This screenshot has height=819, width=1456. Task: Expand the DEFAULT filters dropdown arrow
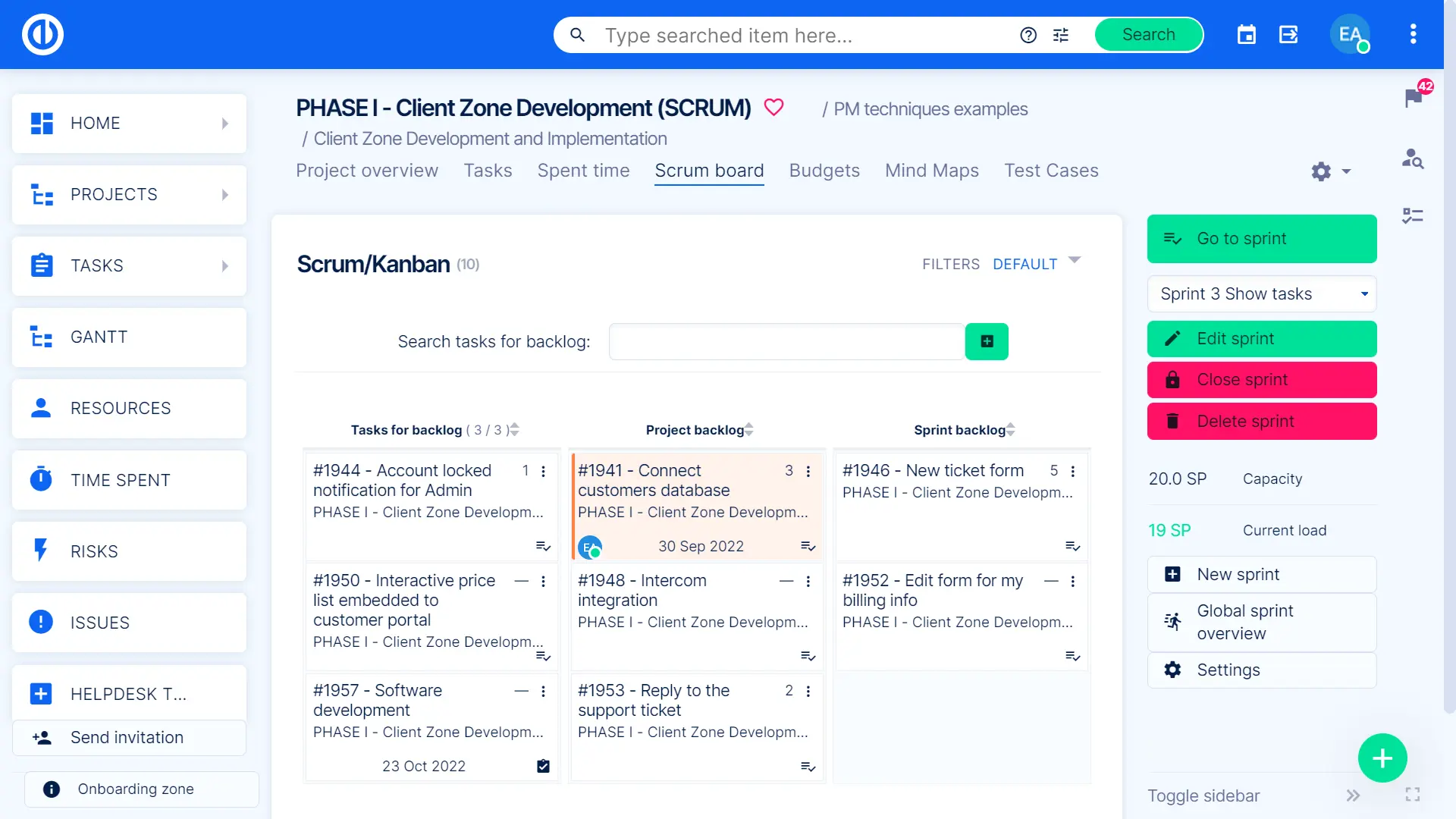point(1075,260)
